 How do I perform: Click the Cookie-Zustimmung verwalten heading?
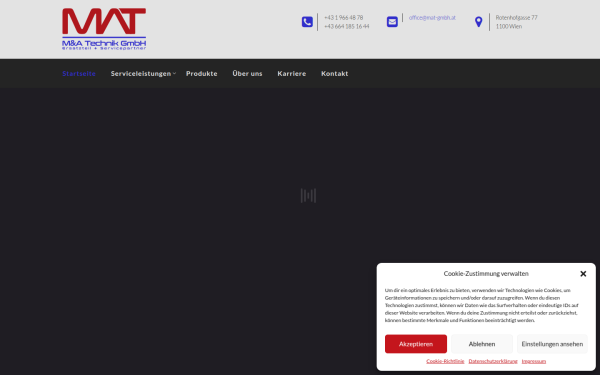tap(486, 274)
